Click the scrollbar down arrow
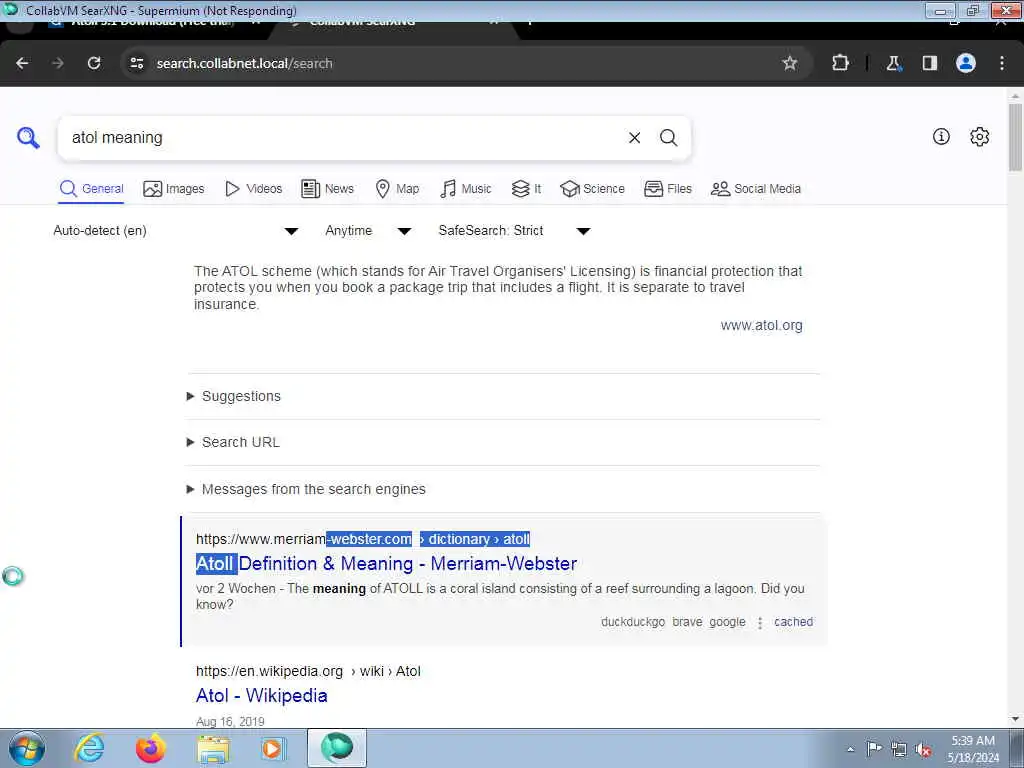This screenshot has height=768, width=1024. pyautogui.click(x=1015, y=720)
